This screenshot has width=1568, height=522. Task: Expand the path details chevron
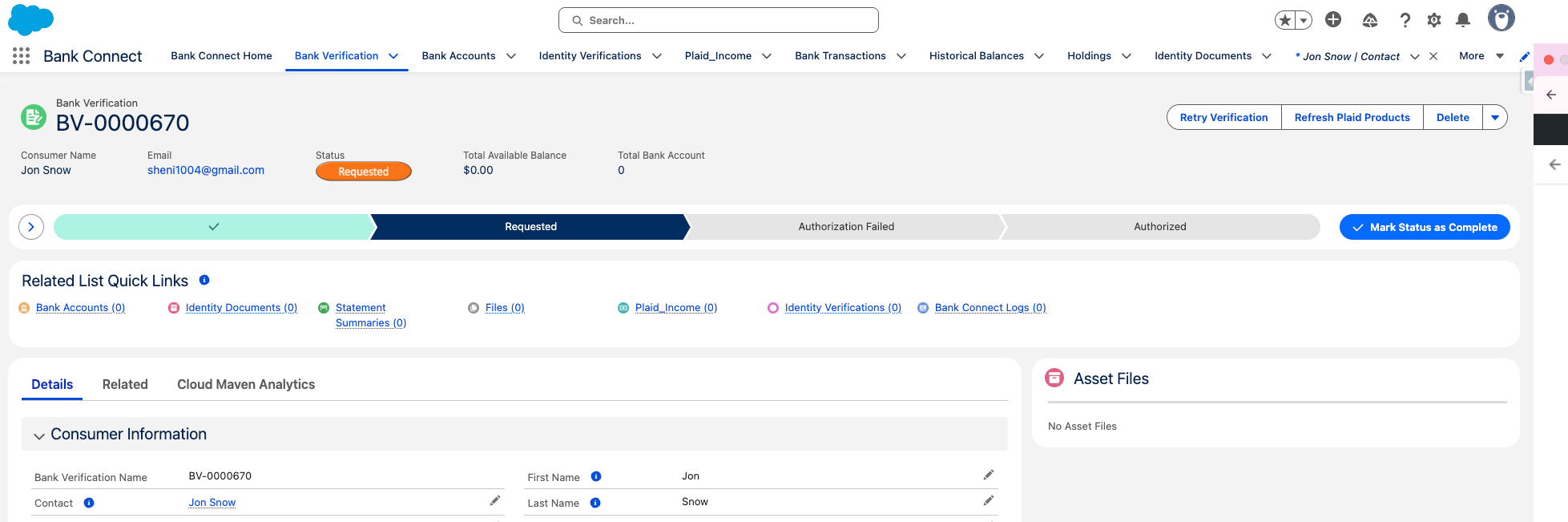pos(31,227)
